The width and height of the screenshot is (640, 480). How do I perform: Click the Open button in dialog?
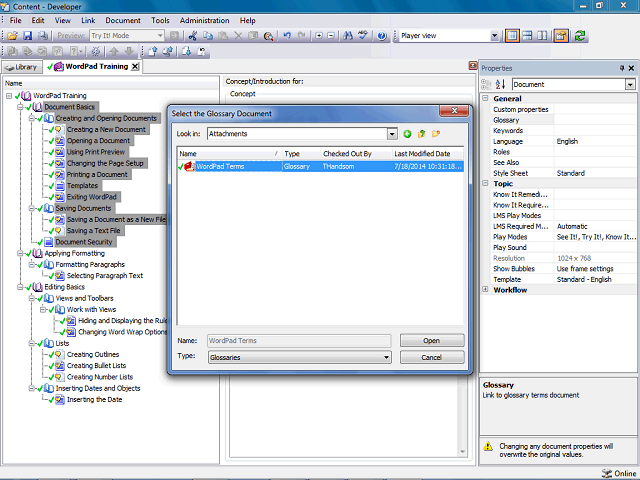pyautogui.click(x=432, y=341)
